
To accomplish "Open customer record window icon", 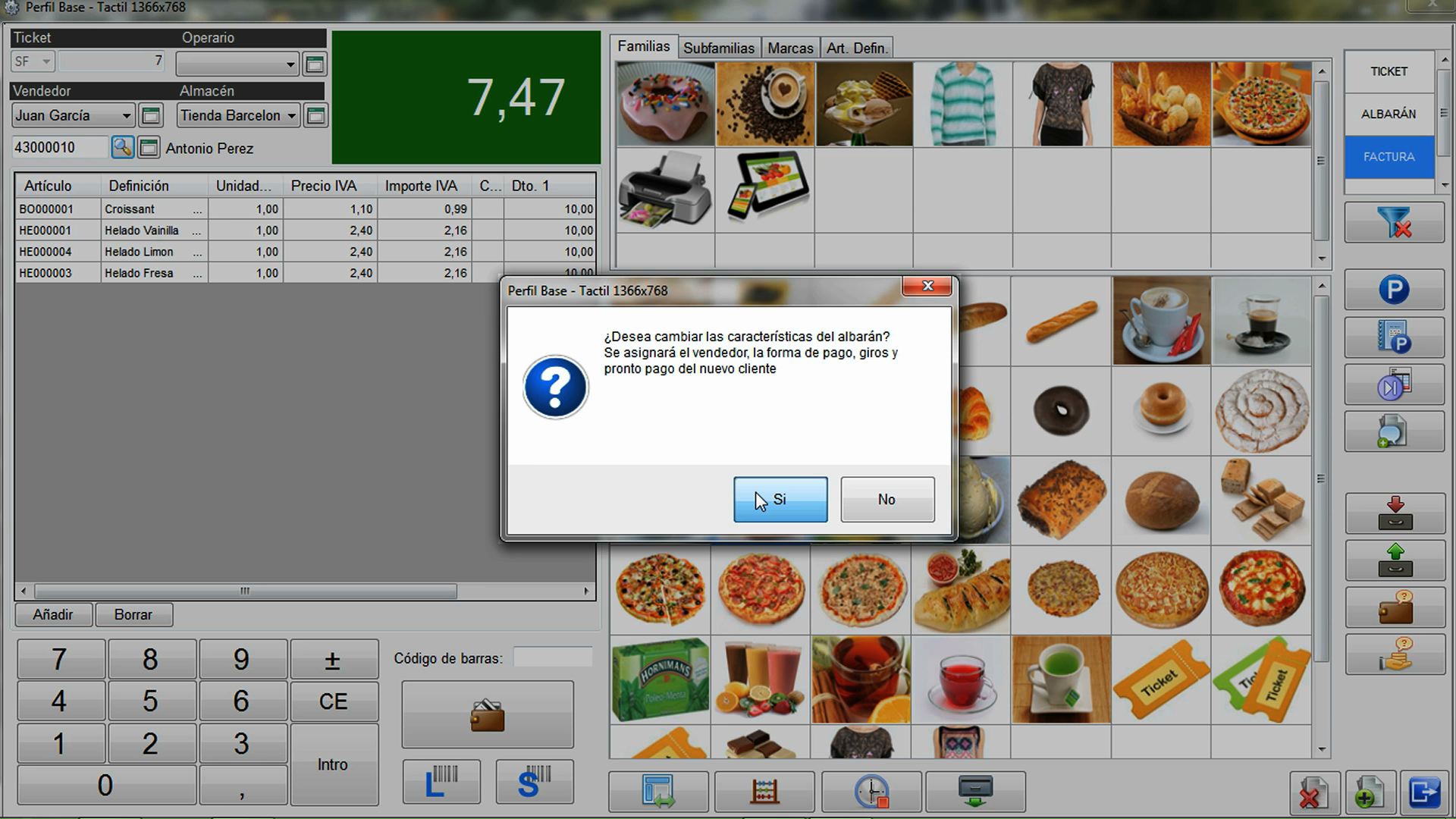I will click(149, 147).
